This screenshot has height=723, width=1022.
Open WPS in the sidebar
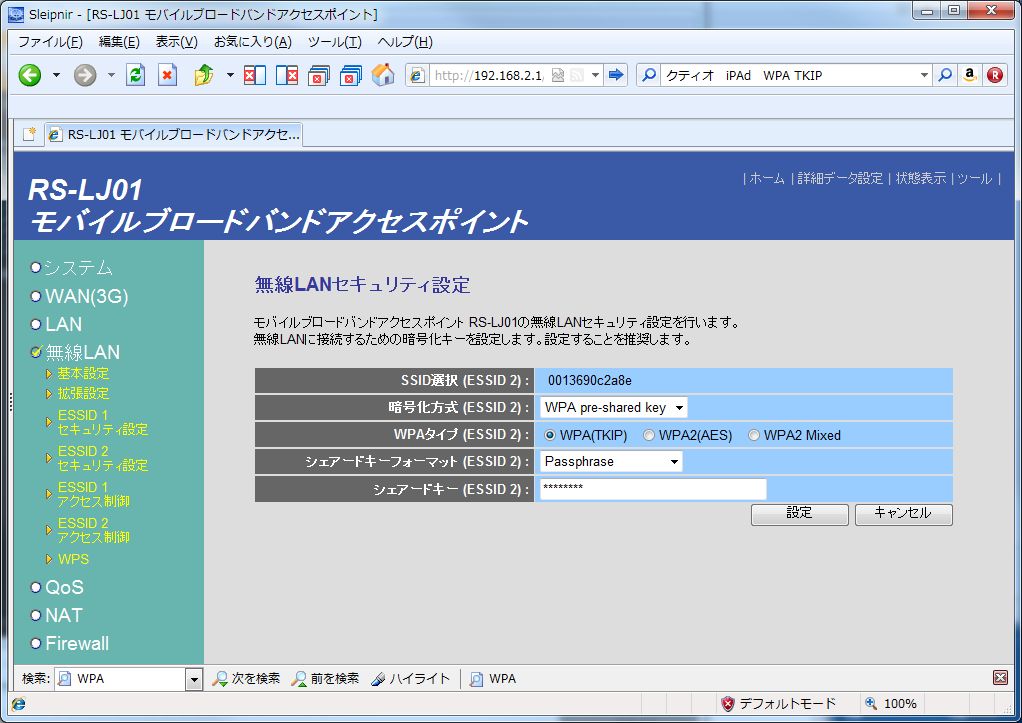click(73, 559)
